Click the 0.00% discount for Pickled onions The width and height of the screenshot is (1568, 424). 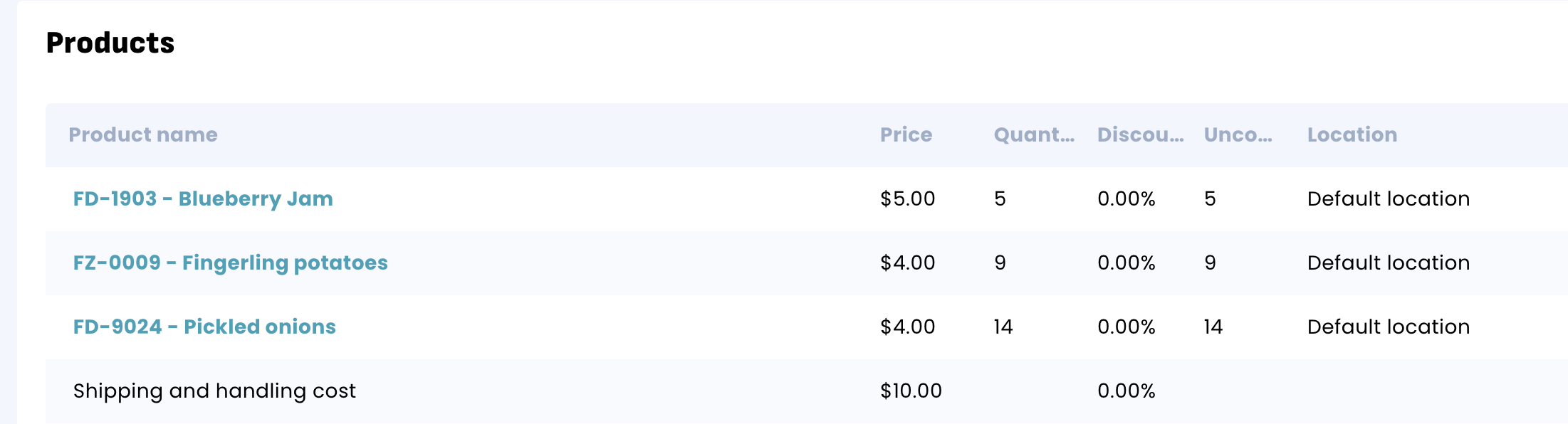point(1126,327)
